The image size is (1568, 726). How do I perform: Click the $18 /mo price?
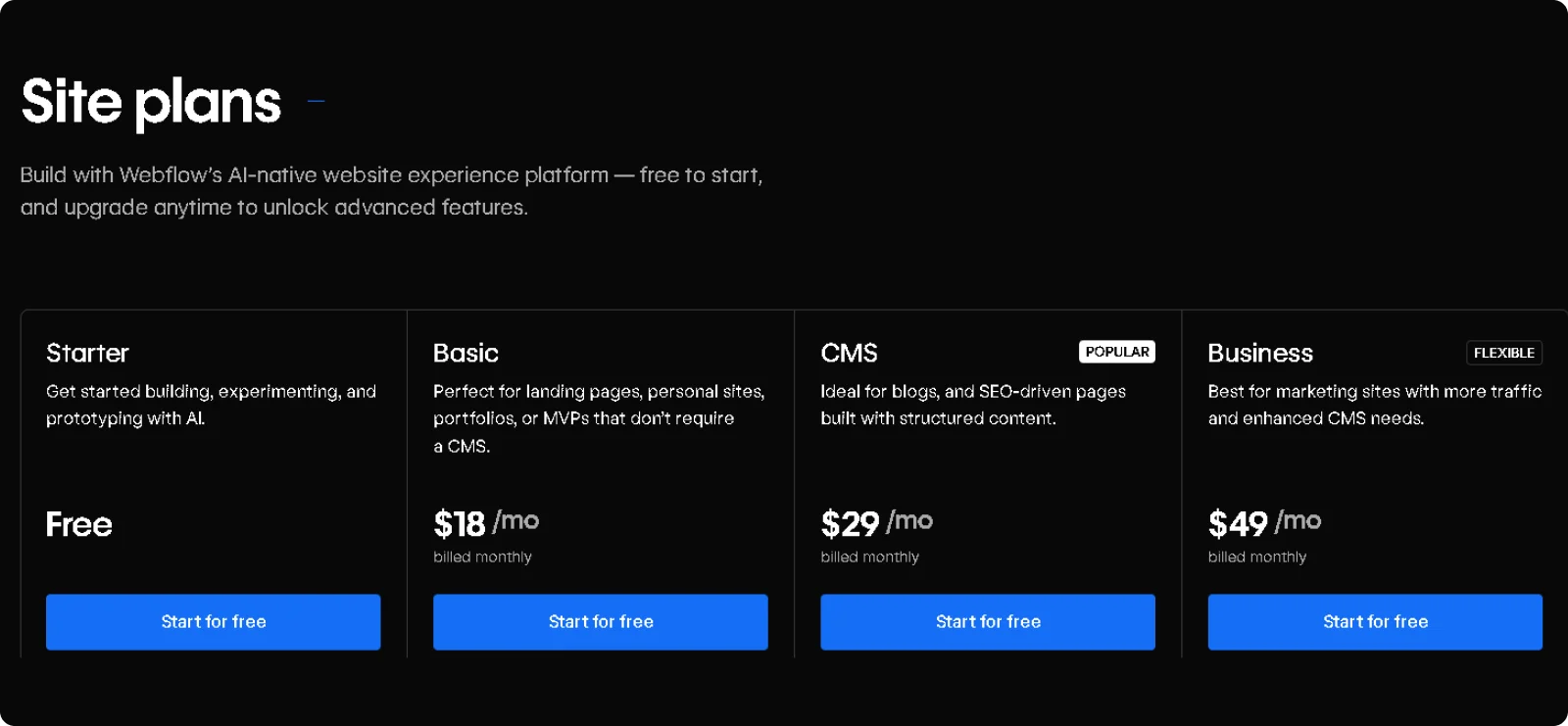coord(486,523)
